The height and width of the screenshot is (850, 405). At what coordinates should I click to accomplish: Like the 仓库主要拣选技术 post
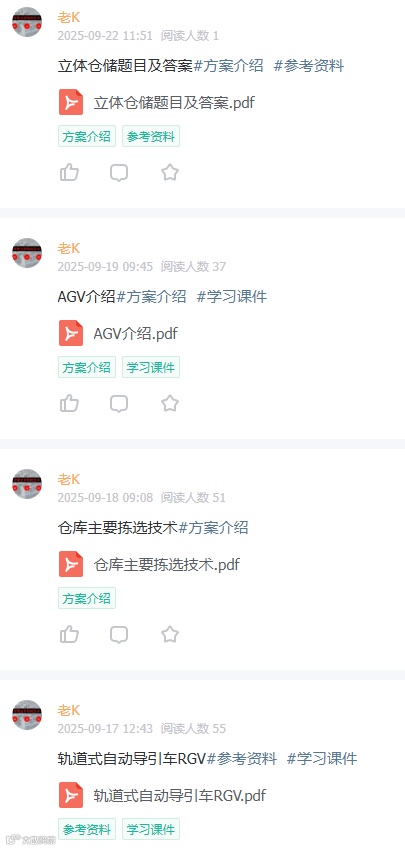(69, 635)
